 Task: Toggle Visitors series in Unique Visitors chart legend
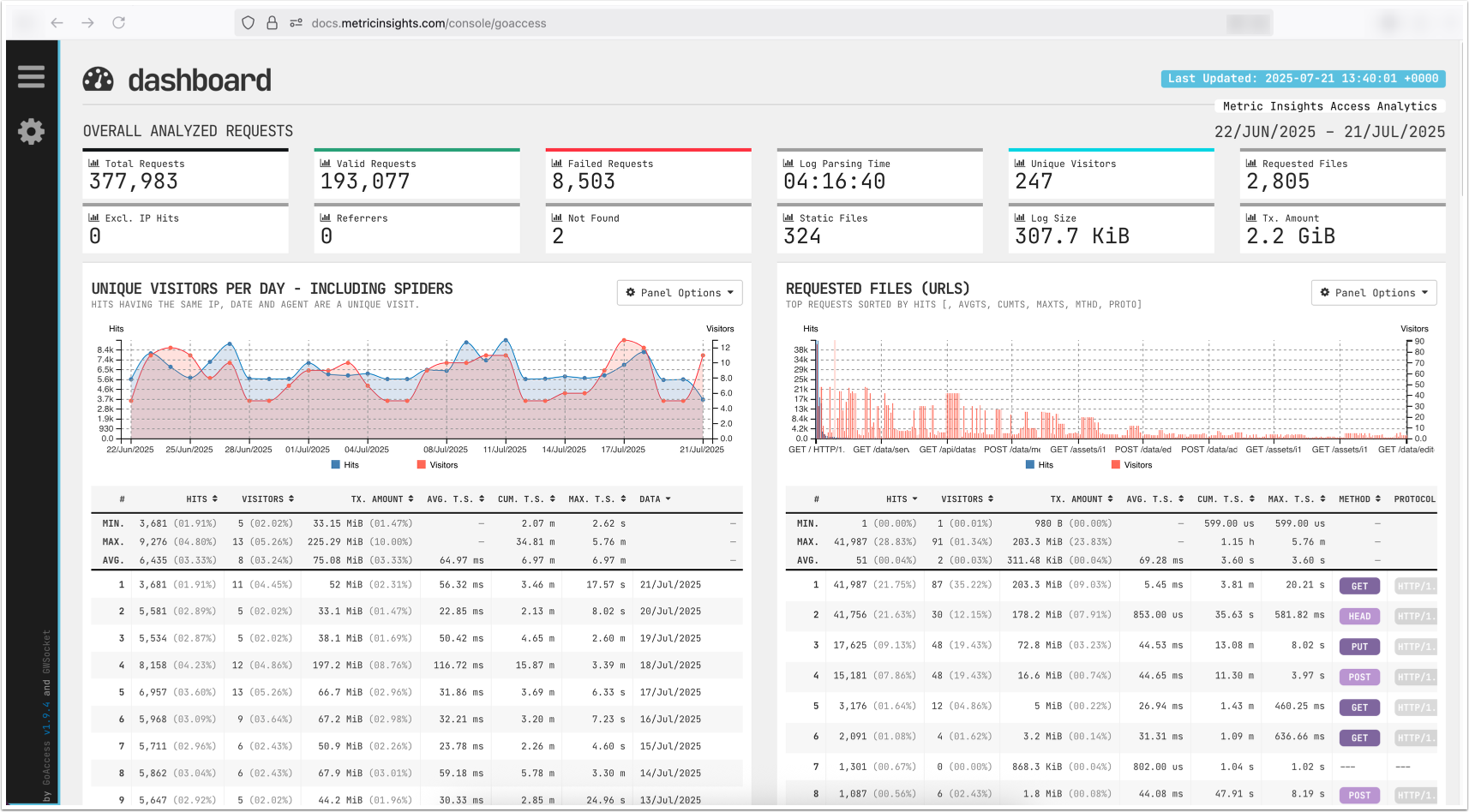click(x=437, y=465)
